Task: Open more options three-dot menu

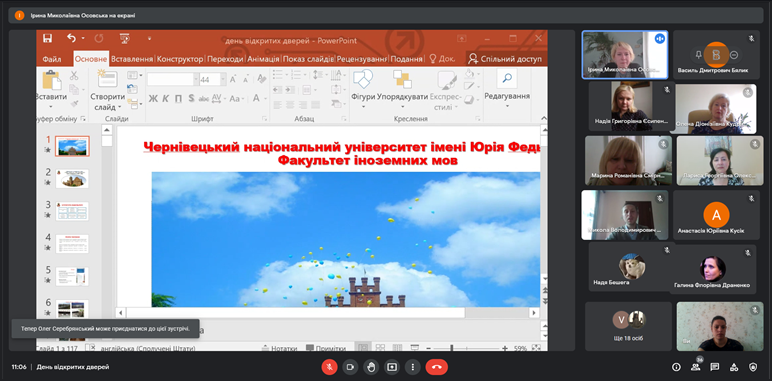Action: coord(413,367)
